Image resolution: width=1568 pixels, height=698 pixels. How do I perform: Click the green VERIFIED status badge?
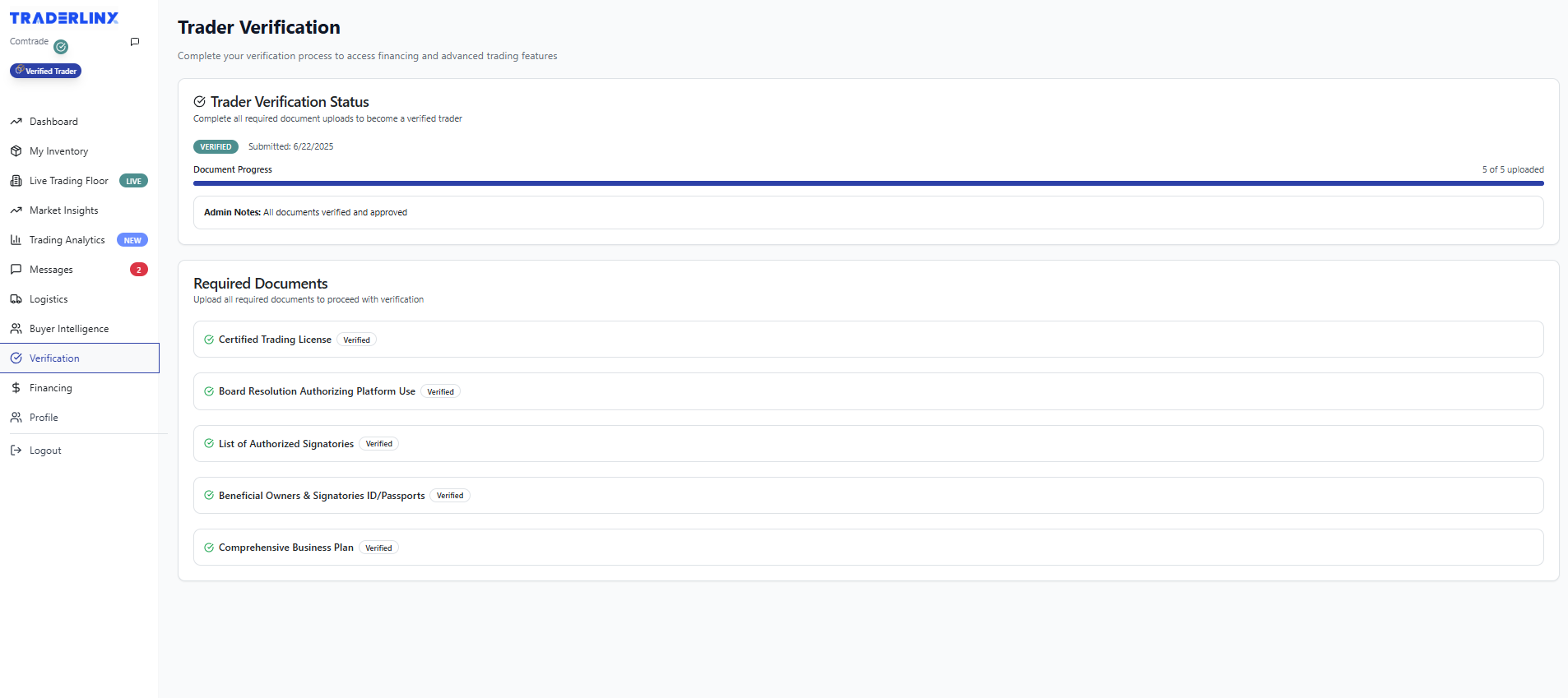(x=216, y=147)
